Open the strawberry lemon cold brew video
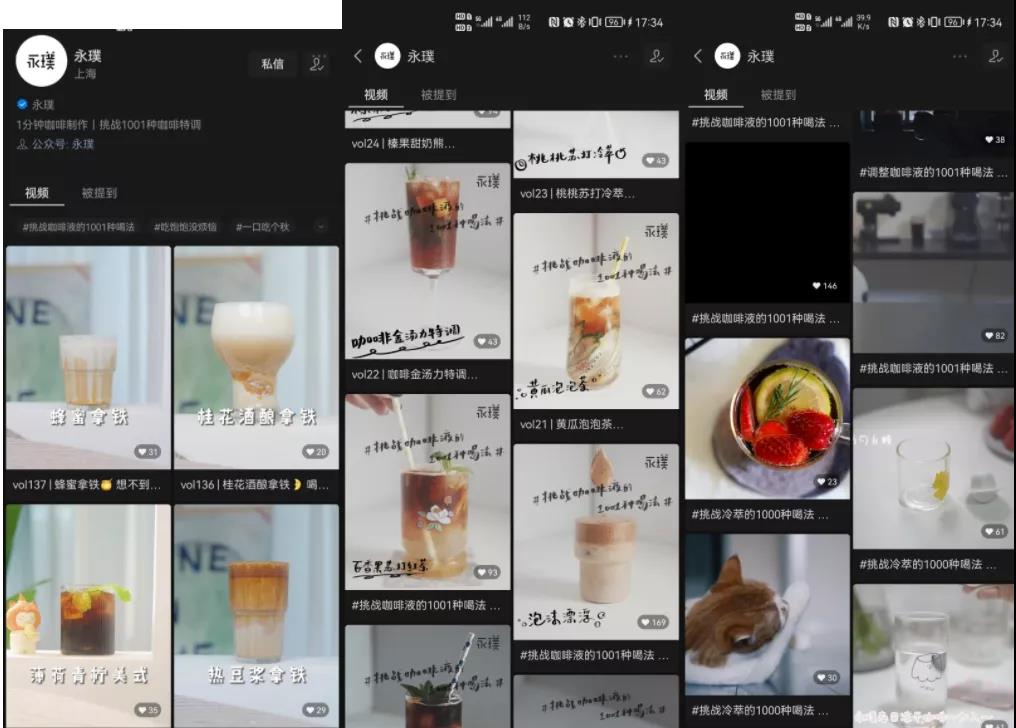Image resolution: width=1016 pixels, height=728 pixels. (x=767, y=417)
